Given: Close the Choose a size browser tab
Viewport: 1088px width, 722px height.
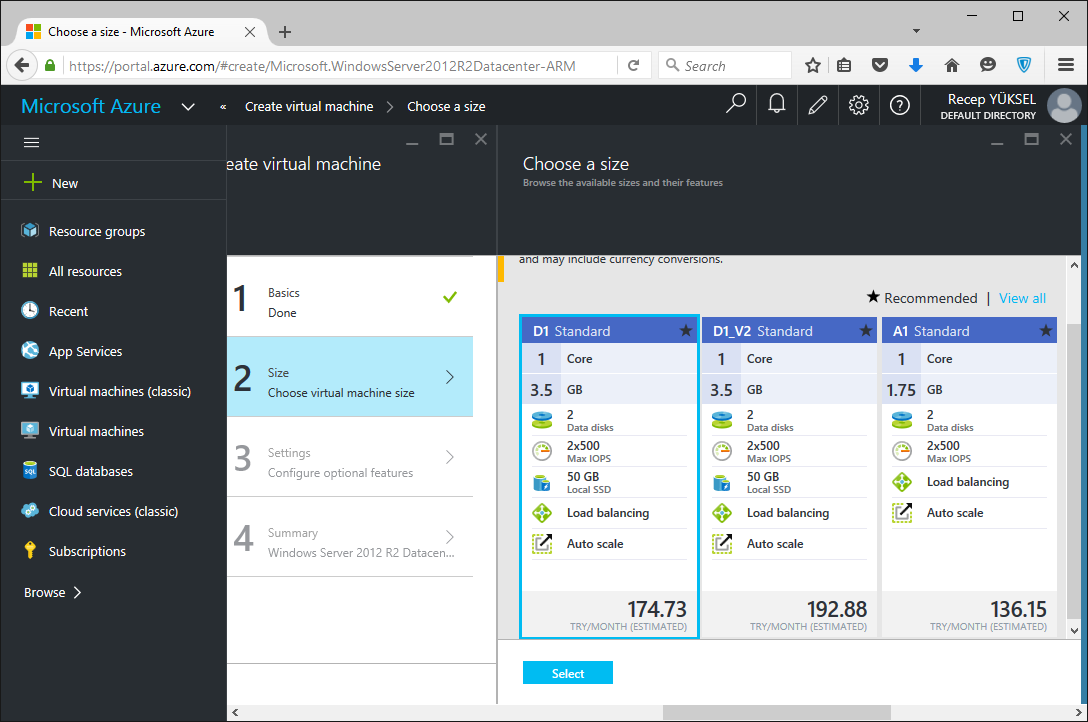Looking at the screenshot, I should (250, 32).
